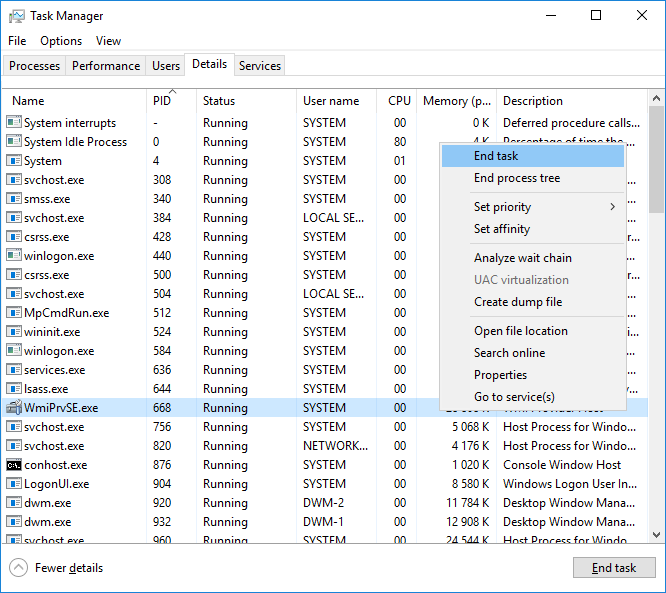Choose Go to service(s) menu entry
The image size is (666, 593).
(533, 397)
